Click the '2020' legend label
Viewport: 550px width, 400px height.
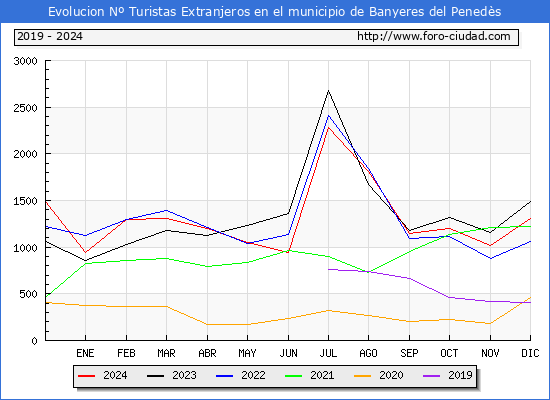click(391, 375)
